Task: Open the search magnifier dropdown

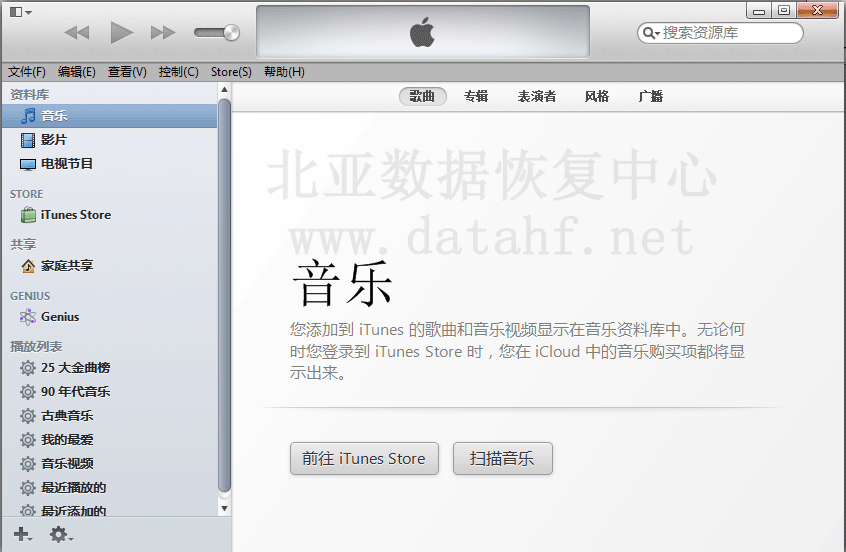Action: 651,33
